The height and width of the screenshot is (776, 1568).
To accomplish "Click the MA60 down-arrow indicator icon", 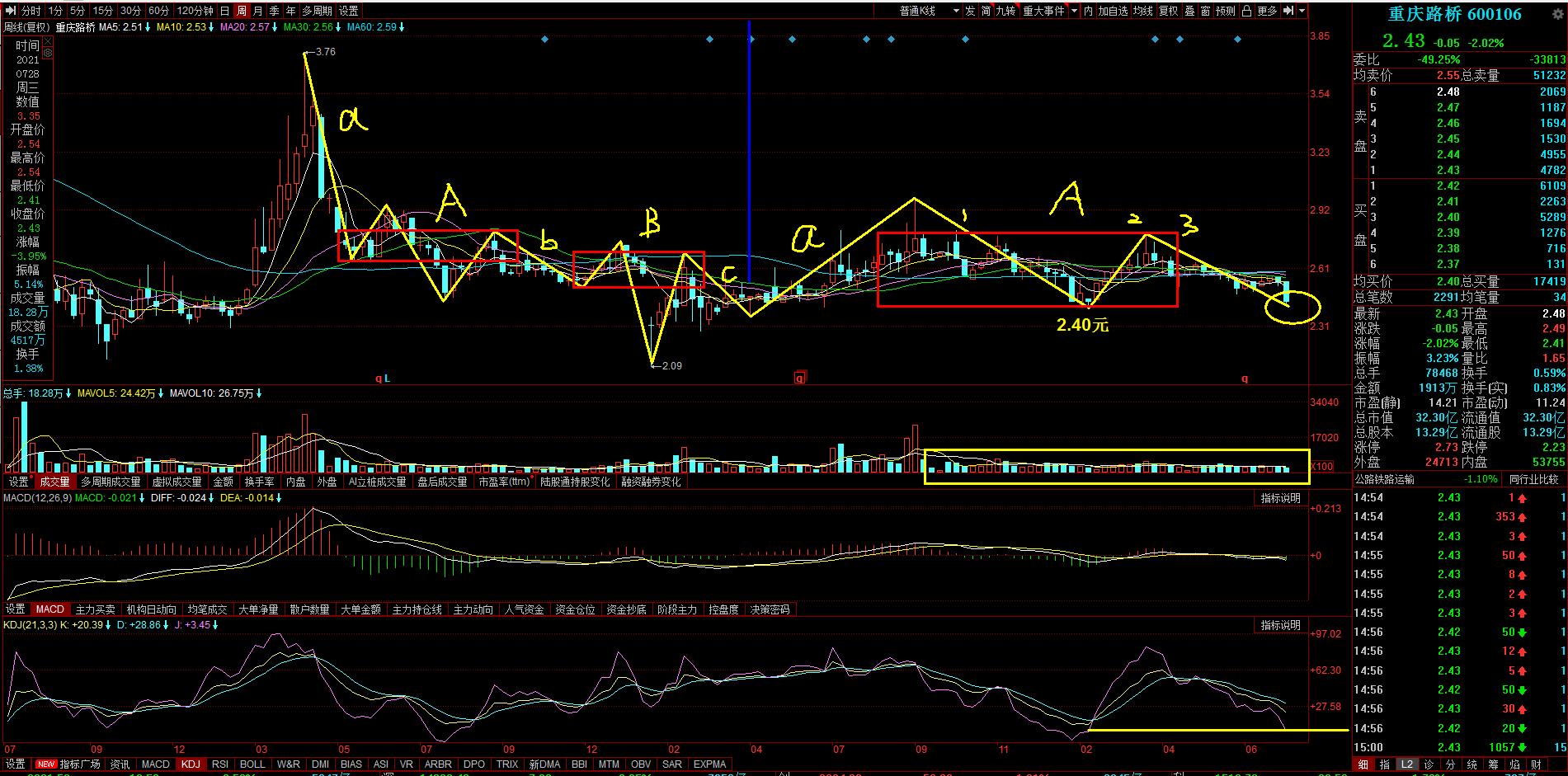I will pos(402,27).
